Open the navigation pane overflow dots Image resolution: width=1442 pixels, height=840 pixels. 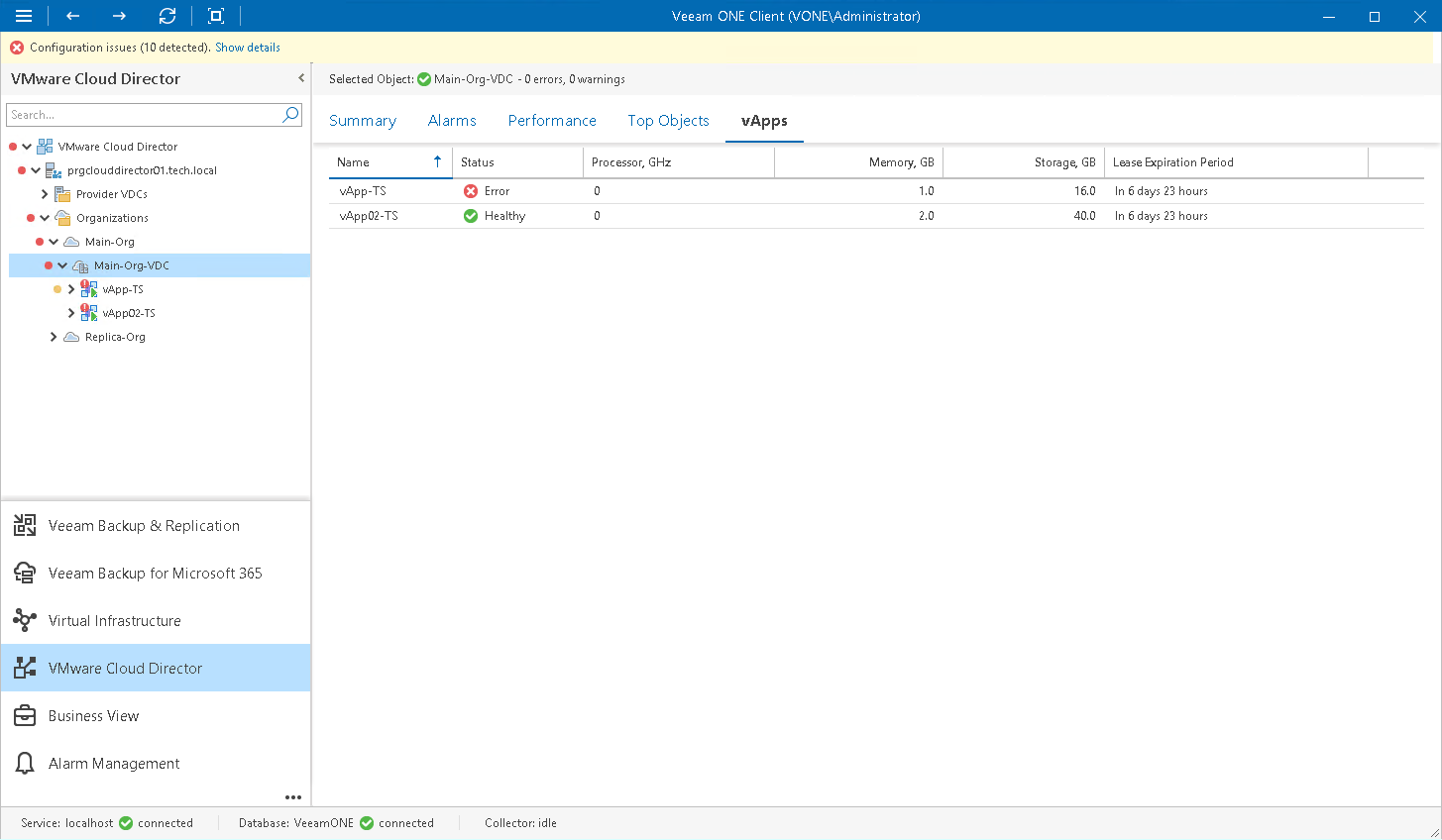coord(293,797)
